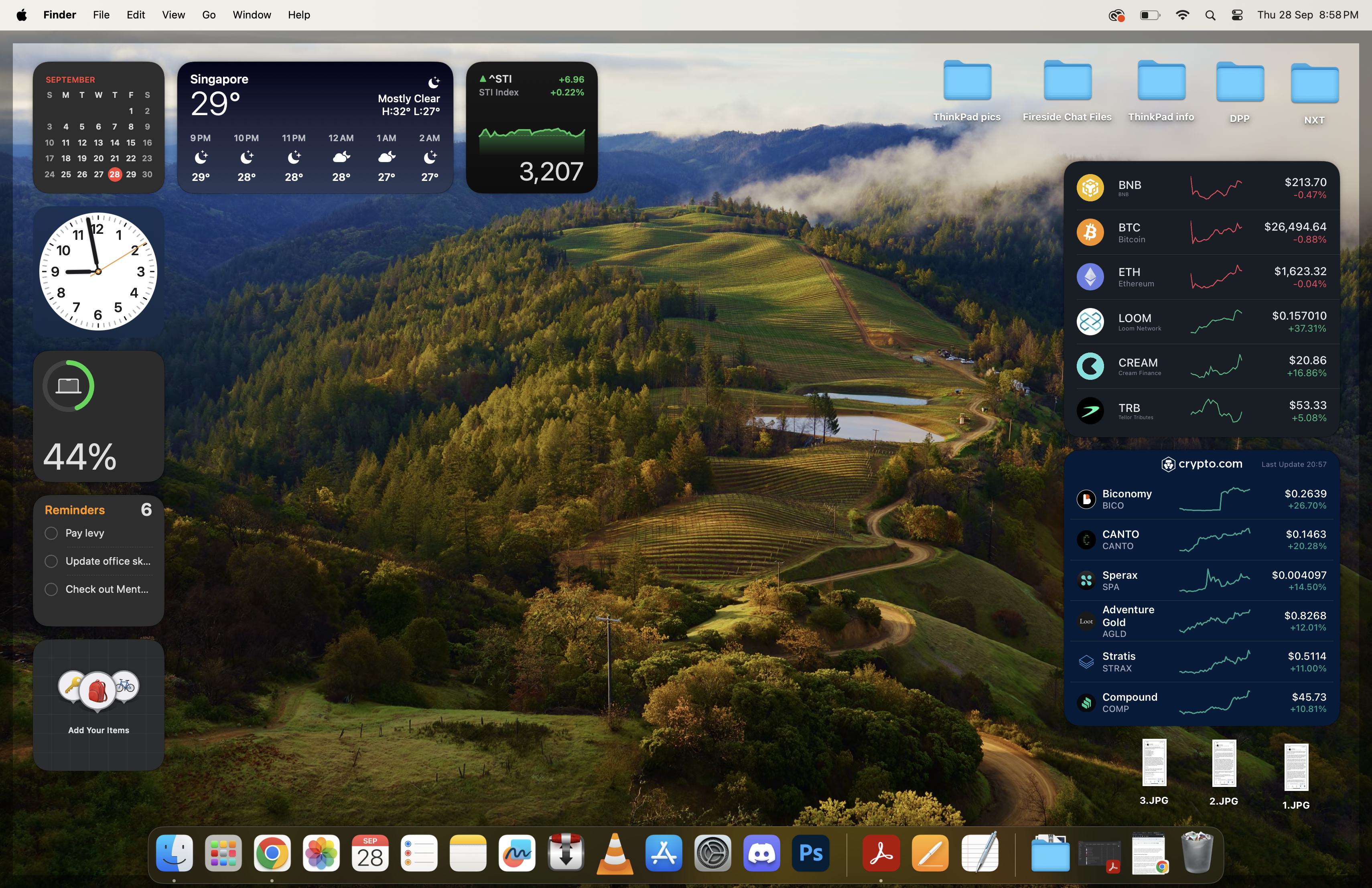Select the TRB Tellor Tributes row

coord(1202,411)
